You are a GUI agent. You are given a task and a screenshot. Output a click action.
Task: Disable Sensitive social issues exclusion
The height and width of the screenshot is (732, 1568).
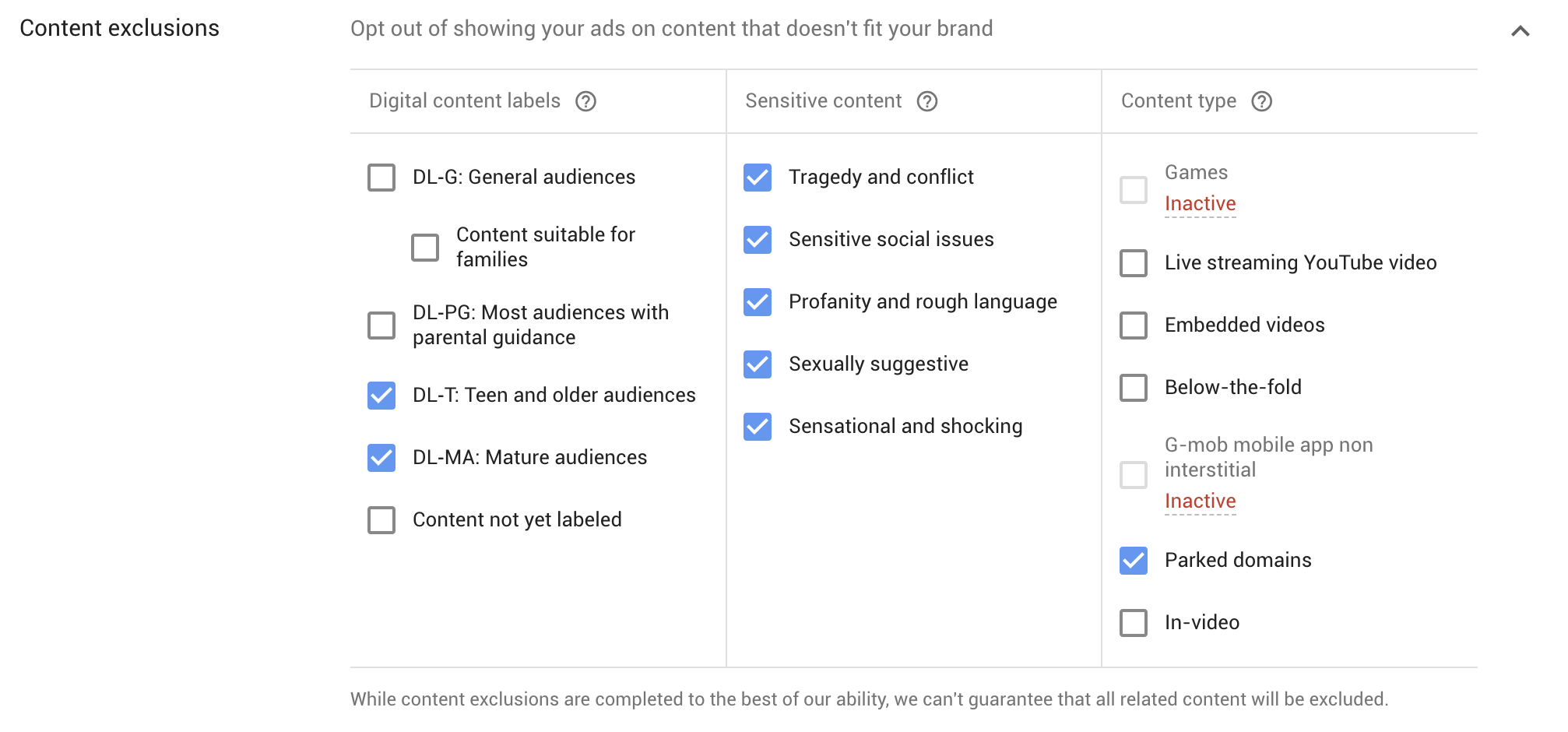click(757, 240)
